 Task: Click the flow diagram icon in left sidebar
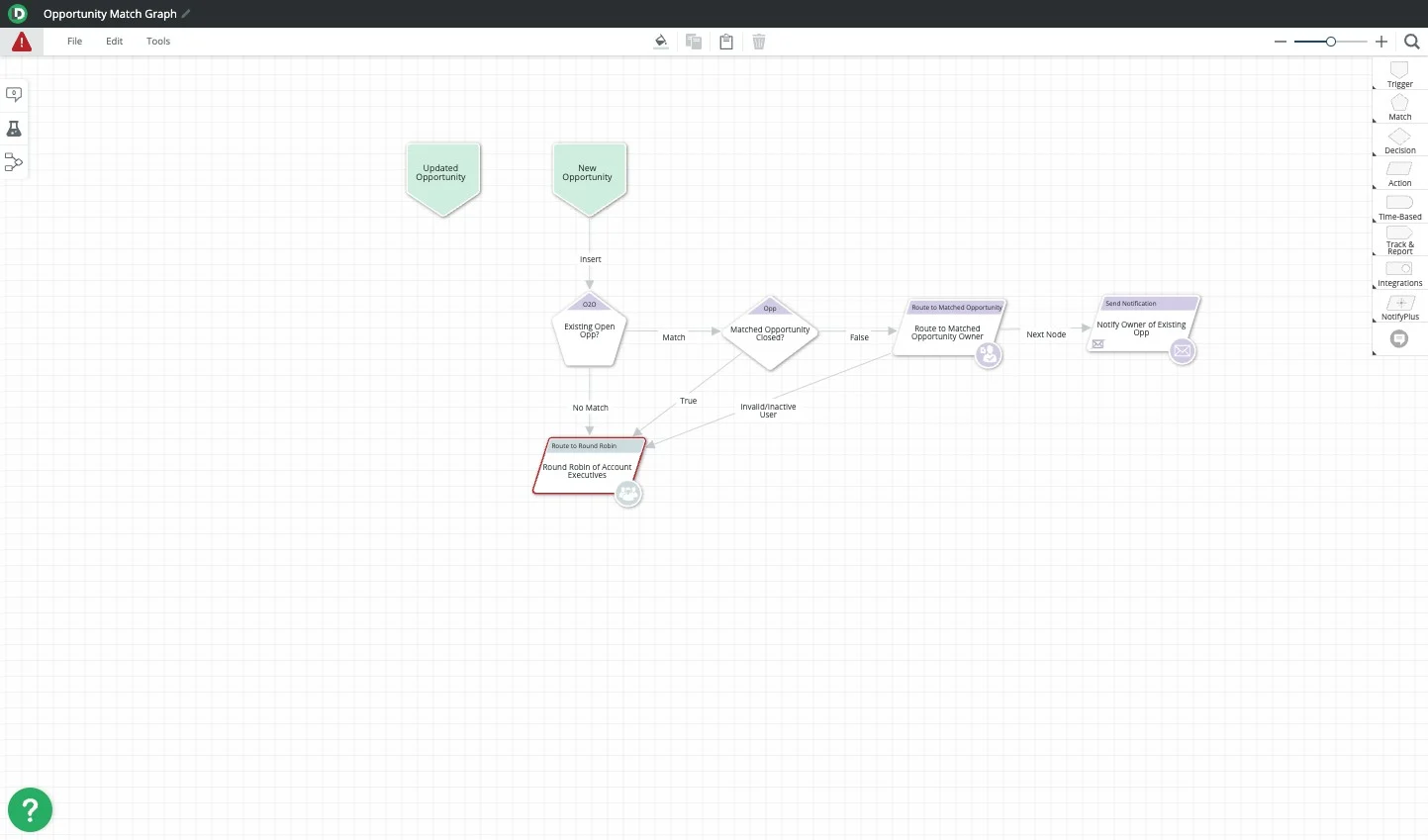(x=14, y=162)
